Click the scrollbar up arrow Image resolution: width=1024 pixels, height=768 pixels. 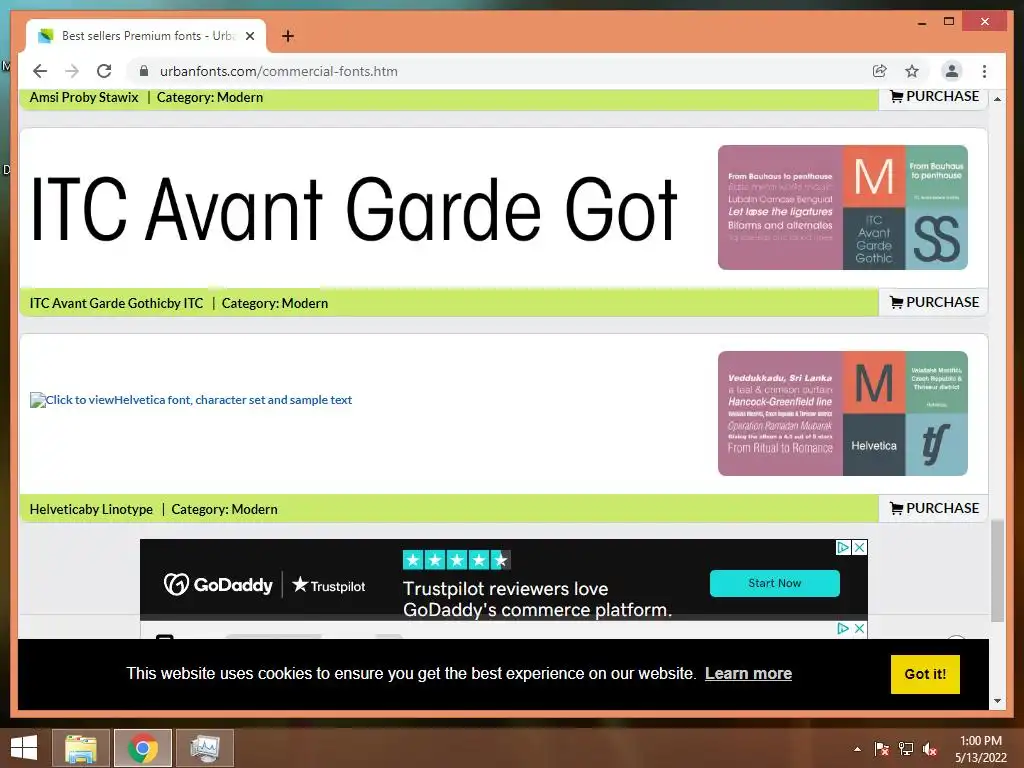pos(997,99)
